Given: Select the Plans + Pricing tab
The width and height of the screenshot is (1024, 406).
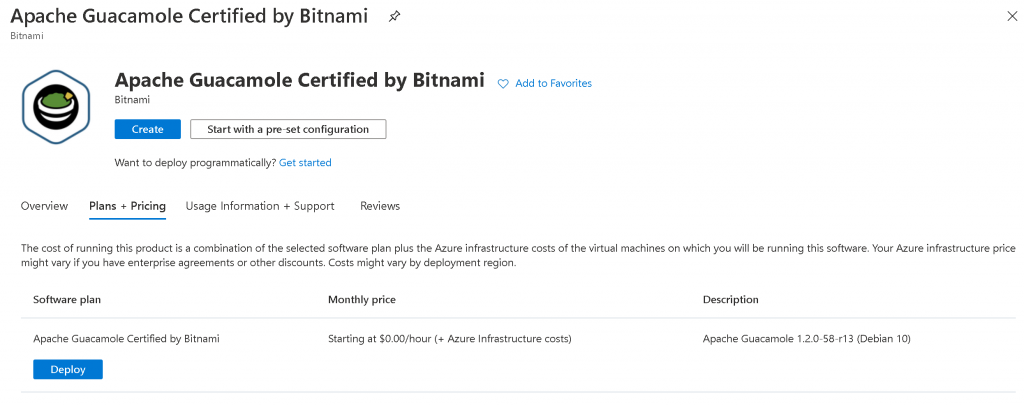Looking at the screenshot, I should point(127,206).
